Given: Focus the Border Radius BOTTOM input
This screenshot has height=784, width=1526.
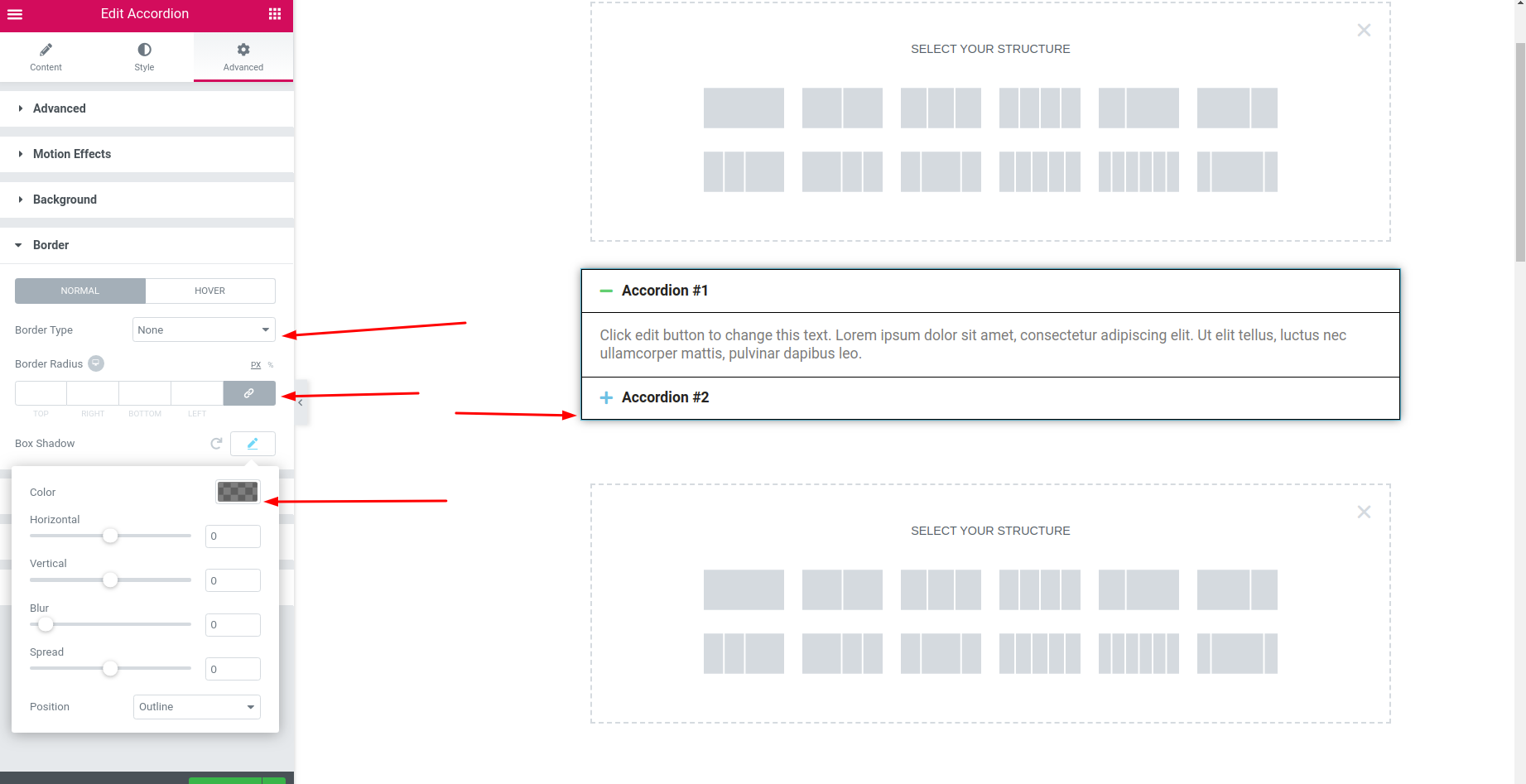Looking at the screenshot, I should tap(145, 393).
